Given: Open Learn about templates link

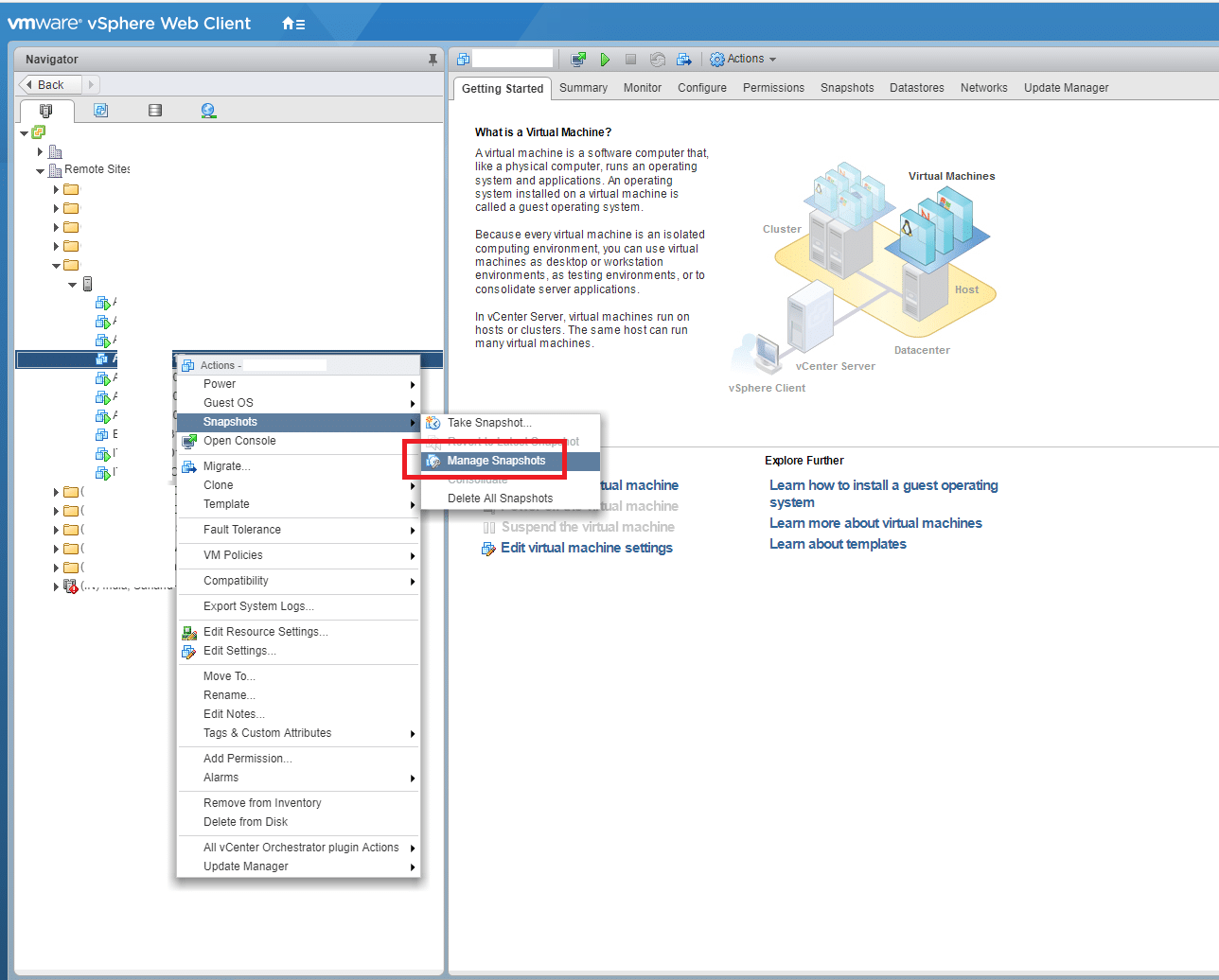Looking at the screenshot, I should pyautogui.click(x=838, y=544).
